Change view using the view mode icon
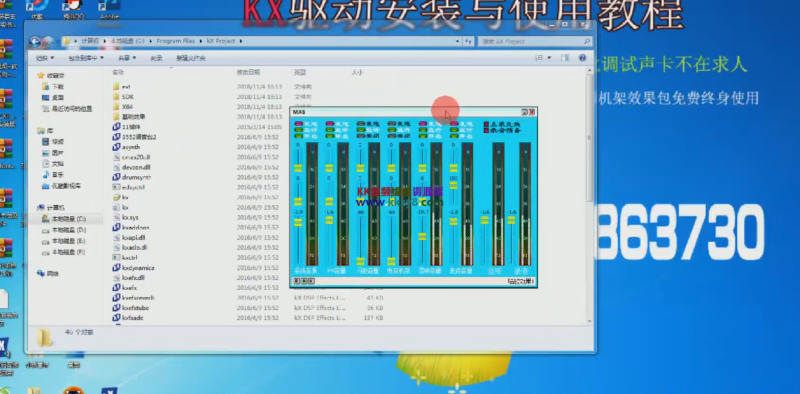This screenshot has height=394, width=800. coord(539,58)
